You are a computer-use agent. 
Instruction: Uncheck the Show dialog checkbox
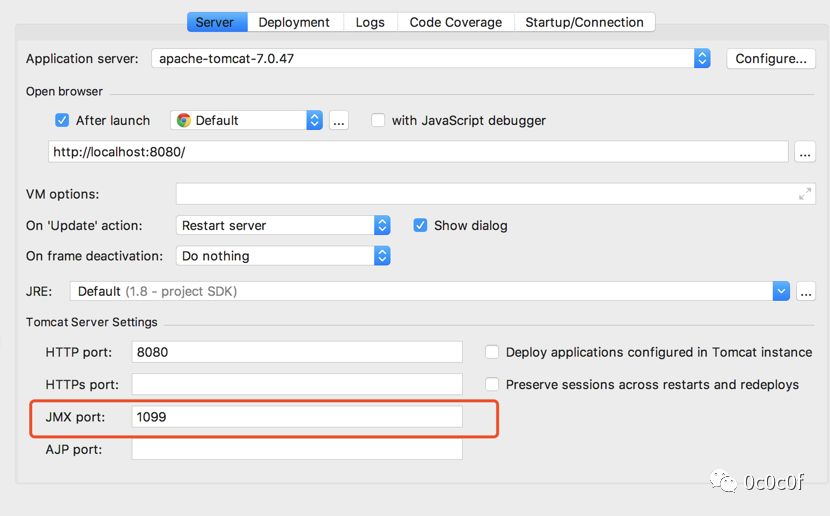pos(420,225)
